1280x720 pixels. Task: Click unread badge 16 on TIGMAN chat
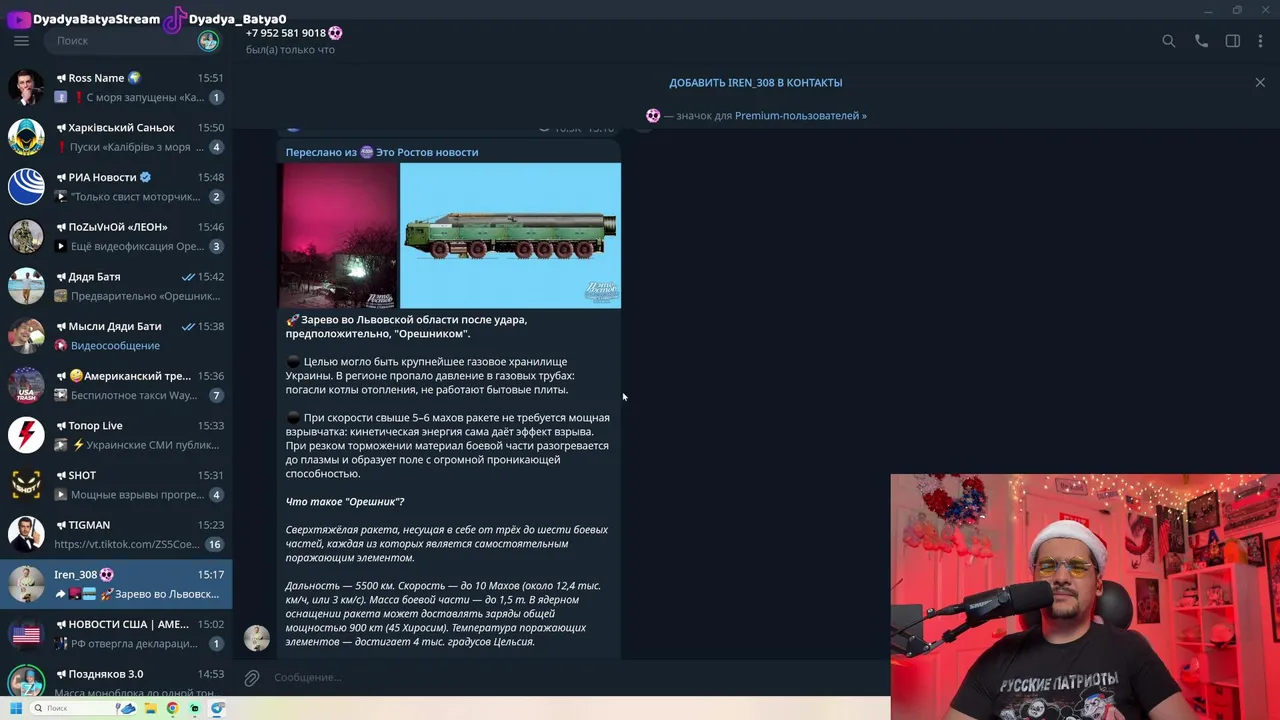(x=214, y=544)
